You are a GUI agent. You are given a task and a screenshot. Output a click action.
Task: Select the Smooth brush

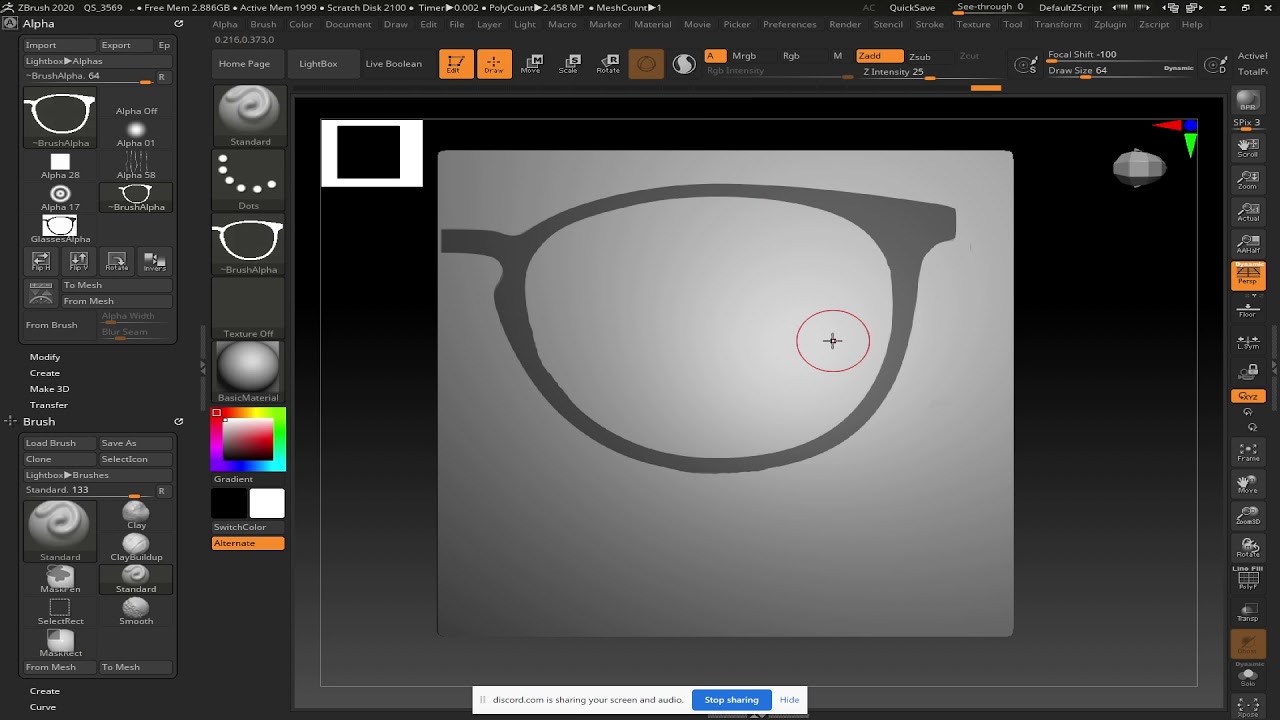[x=136, y=612]
